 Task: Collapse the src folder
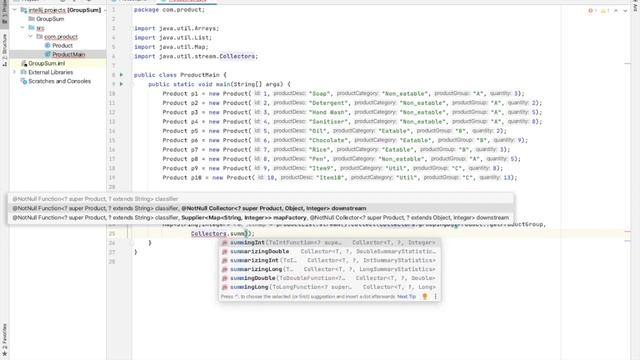(x=22, y=28)
